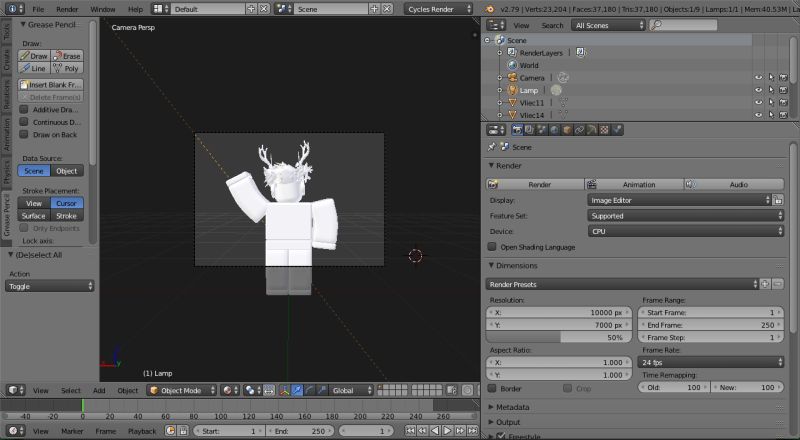
Task: Toggle visibility eye for the Lamp row
Action: click(x=759, y=90)
